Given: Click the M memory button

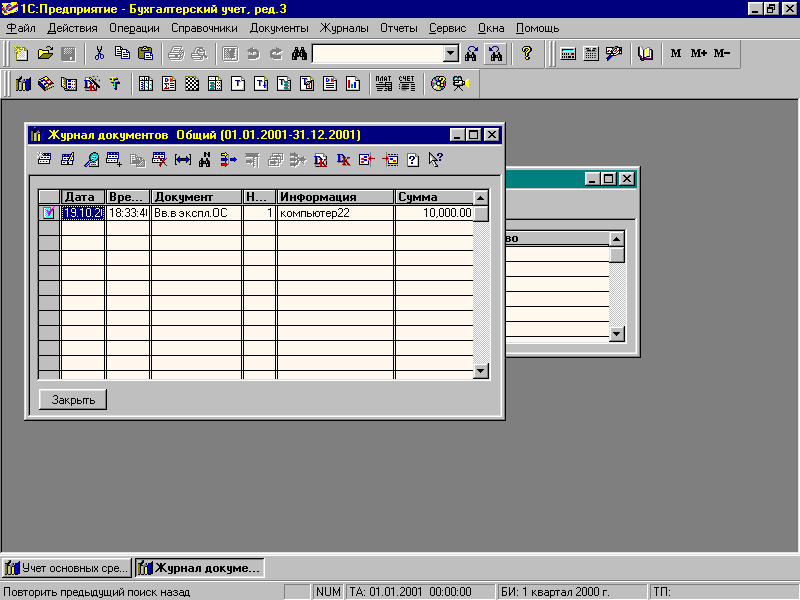Looking at the screenshot, I should (676, 53).
